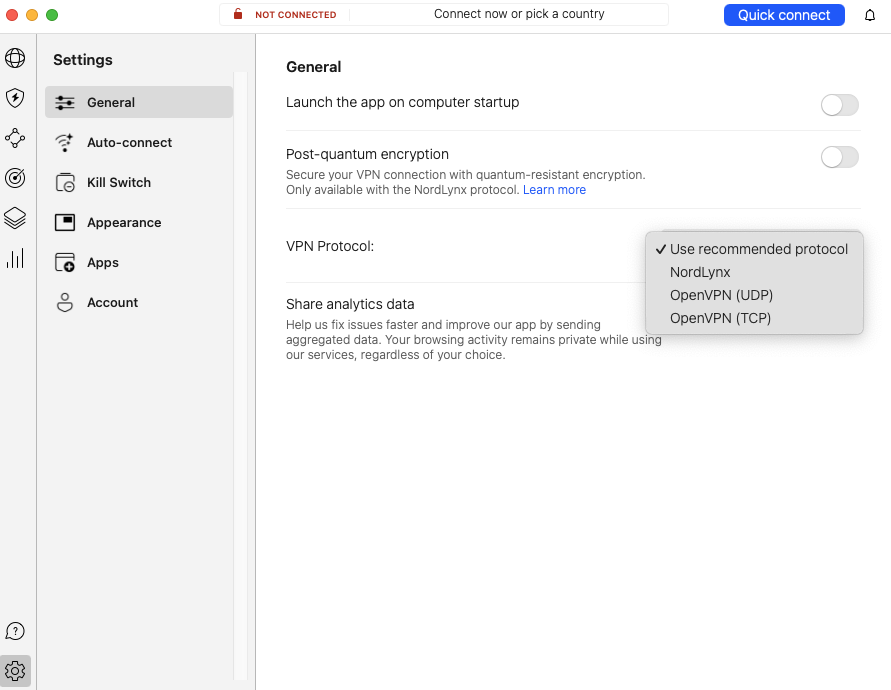The image size is (891, 690).
Task: Follow the Learn more link
Action: [x=554, y=190]
